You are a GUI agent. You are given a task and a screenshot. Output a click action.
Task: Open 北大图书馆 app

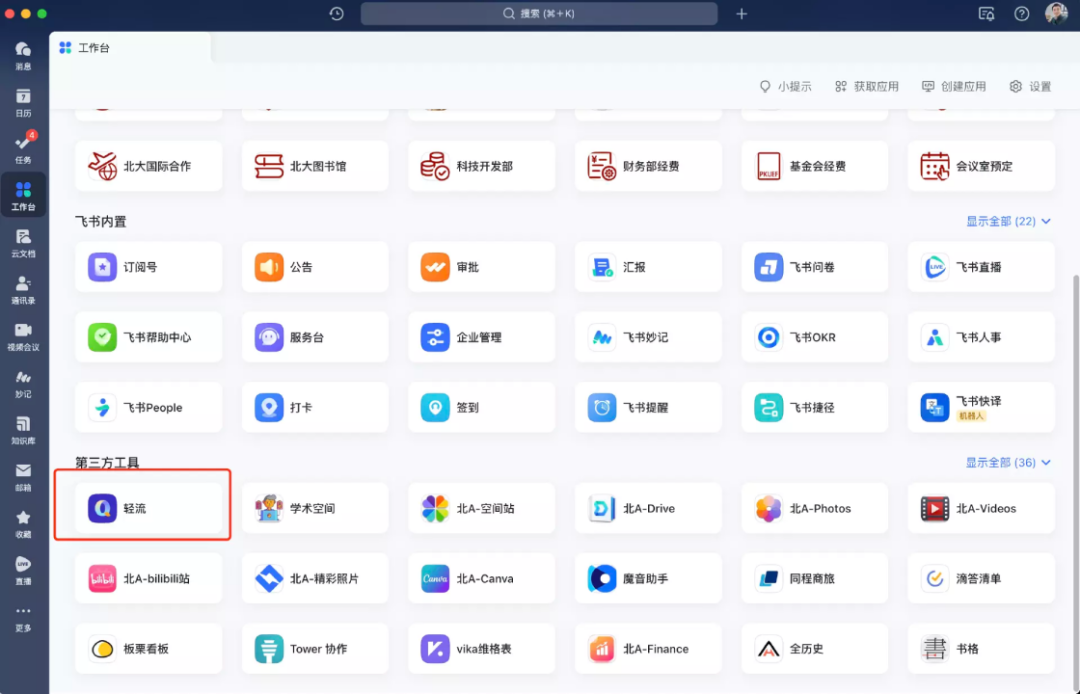[315, 166]
